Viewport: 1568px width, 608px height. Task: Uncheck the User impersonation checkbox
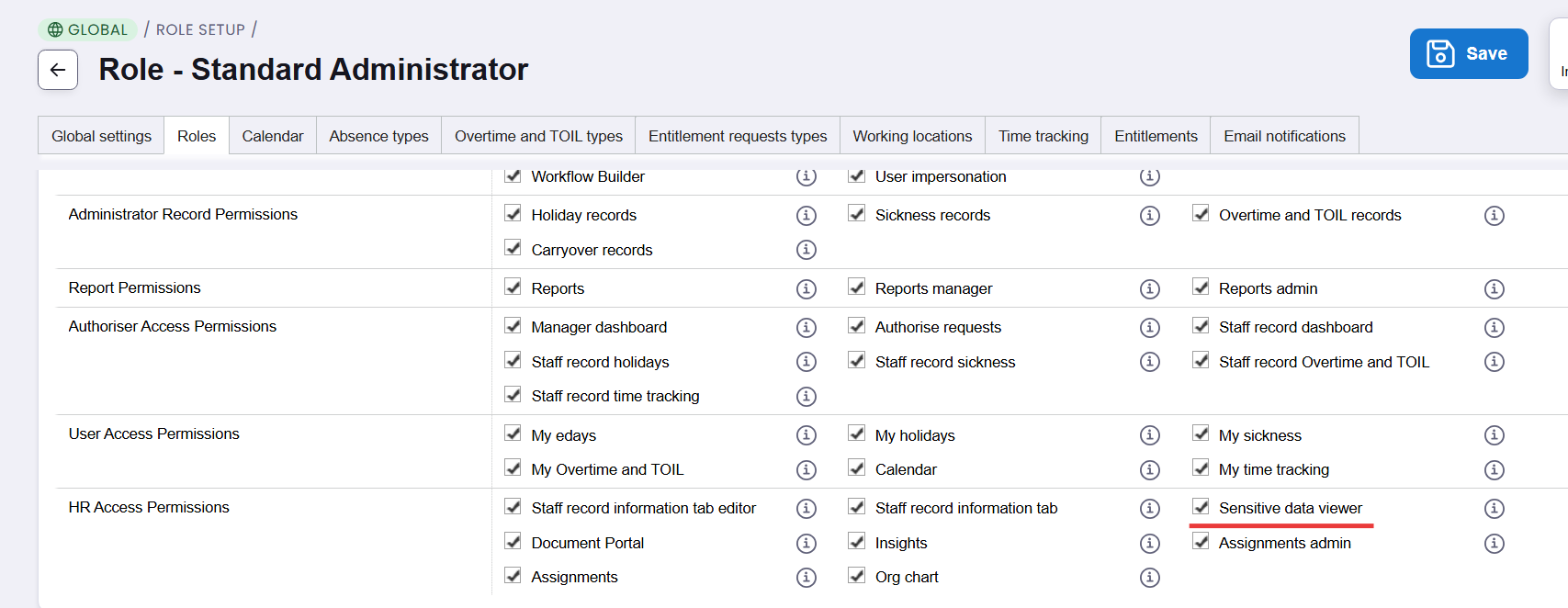point(857,175)
